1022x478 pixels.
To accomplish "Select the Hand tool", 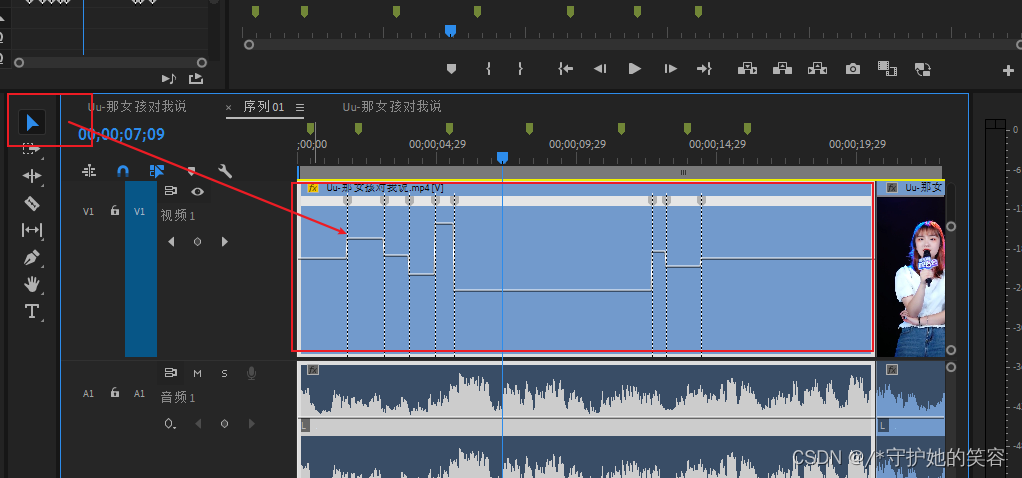I will pyautogui.click(x=32, y=284).
